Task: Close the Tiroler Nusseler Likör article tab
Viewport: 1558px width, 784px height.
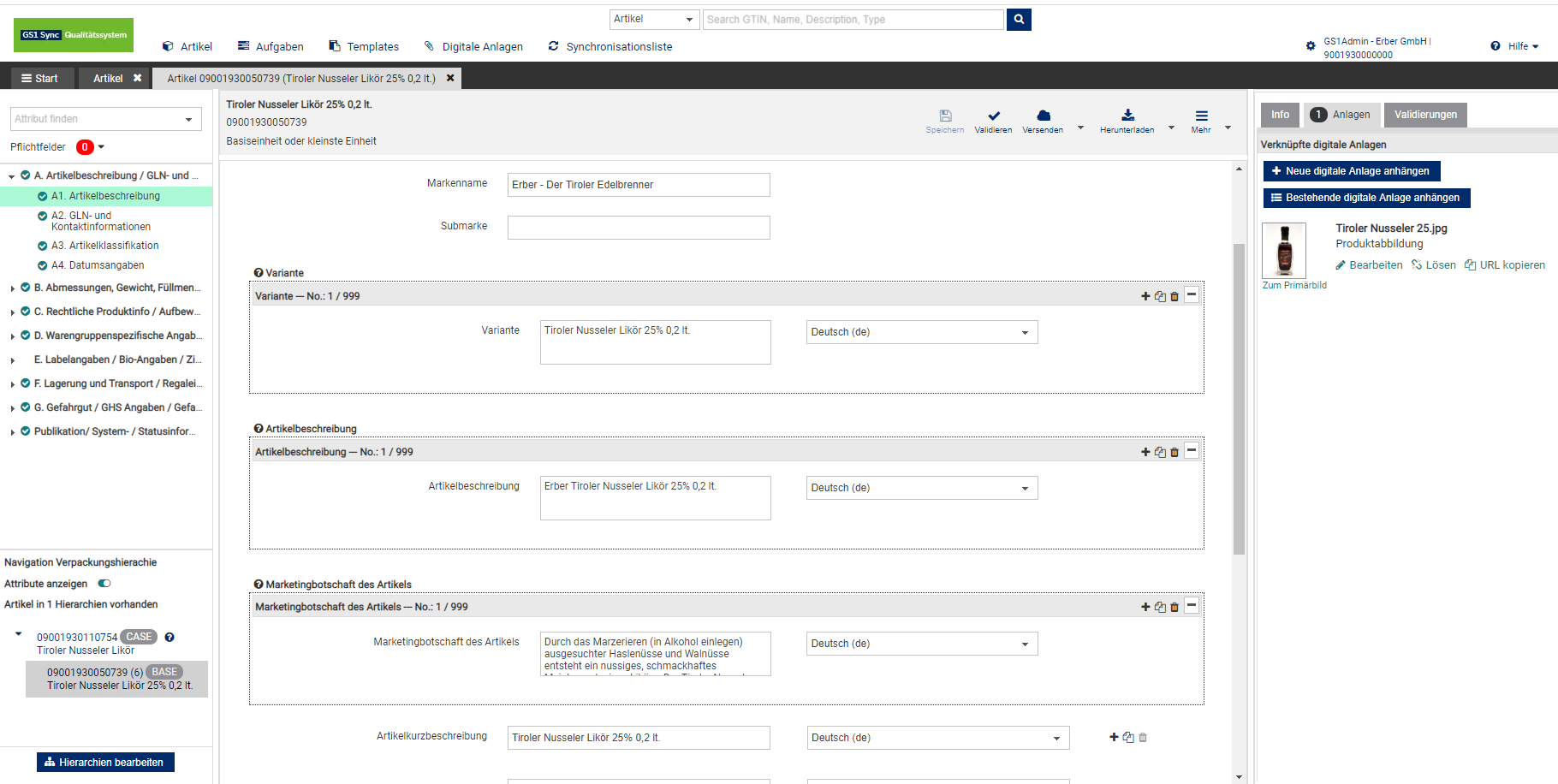Action: tap(450, 78)
